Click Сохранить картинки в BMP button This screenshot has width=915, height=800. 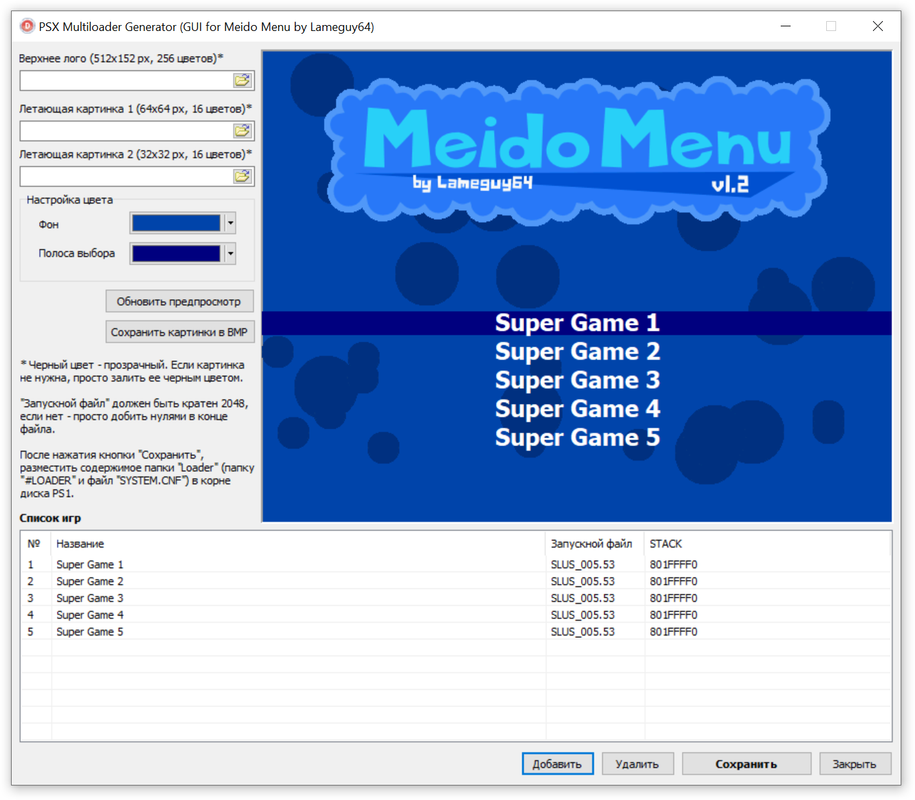pos(180,332)
